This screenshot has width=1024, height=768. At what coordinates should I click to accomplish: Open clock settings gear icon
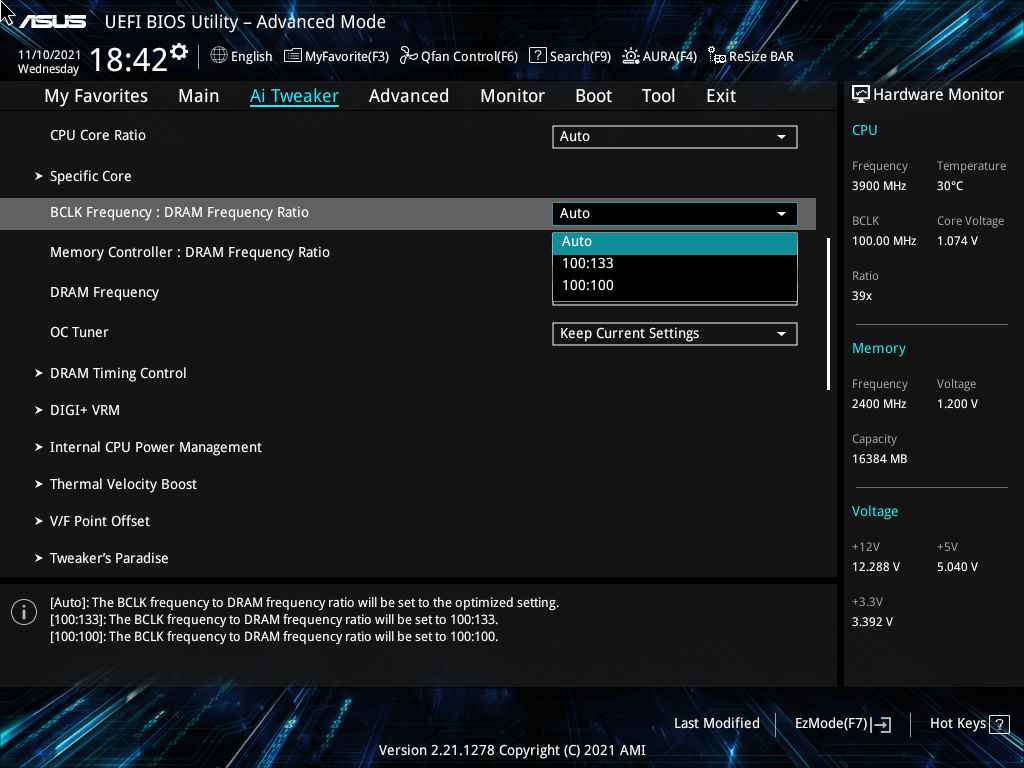click(x=179, y=52)
